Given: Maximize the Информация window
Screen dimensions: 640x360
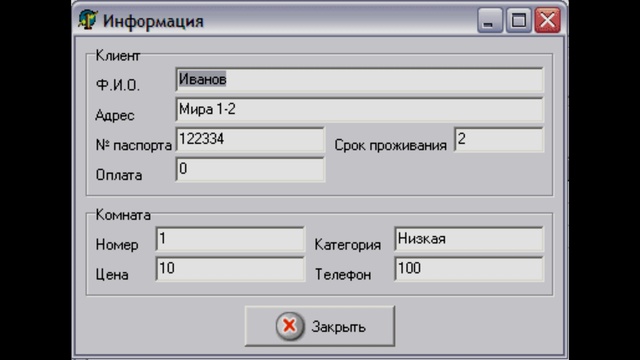Looking at the screenshot, I should tap(518, 20).
